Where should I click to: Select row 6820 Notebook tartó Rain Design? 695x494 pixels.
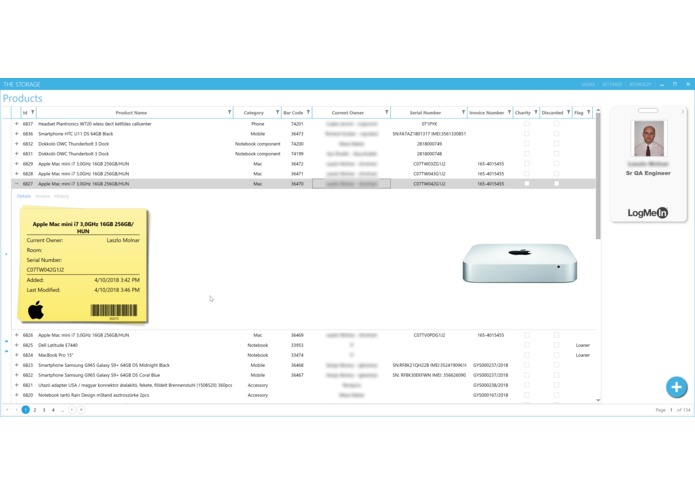tap(304, 395)
